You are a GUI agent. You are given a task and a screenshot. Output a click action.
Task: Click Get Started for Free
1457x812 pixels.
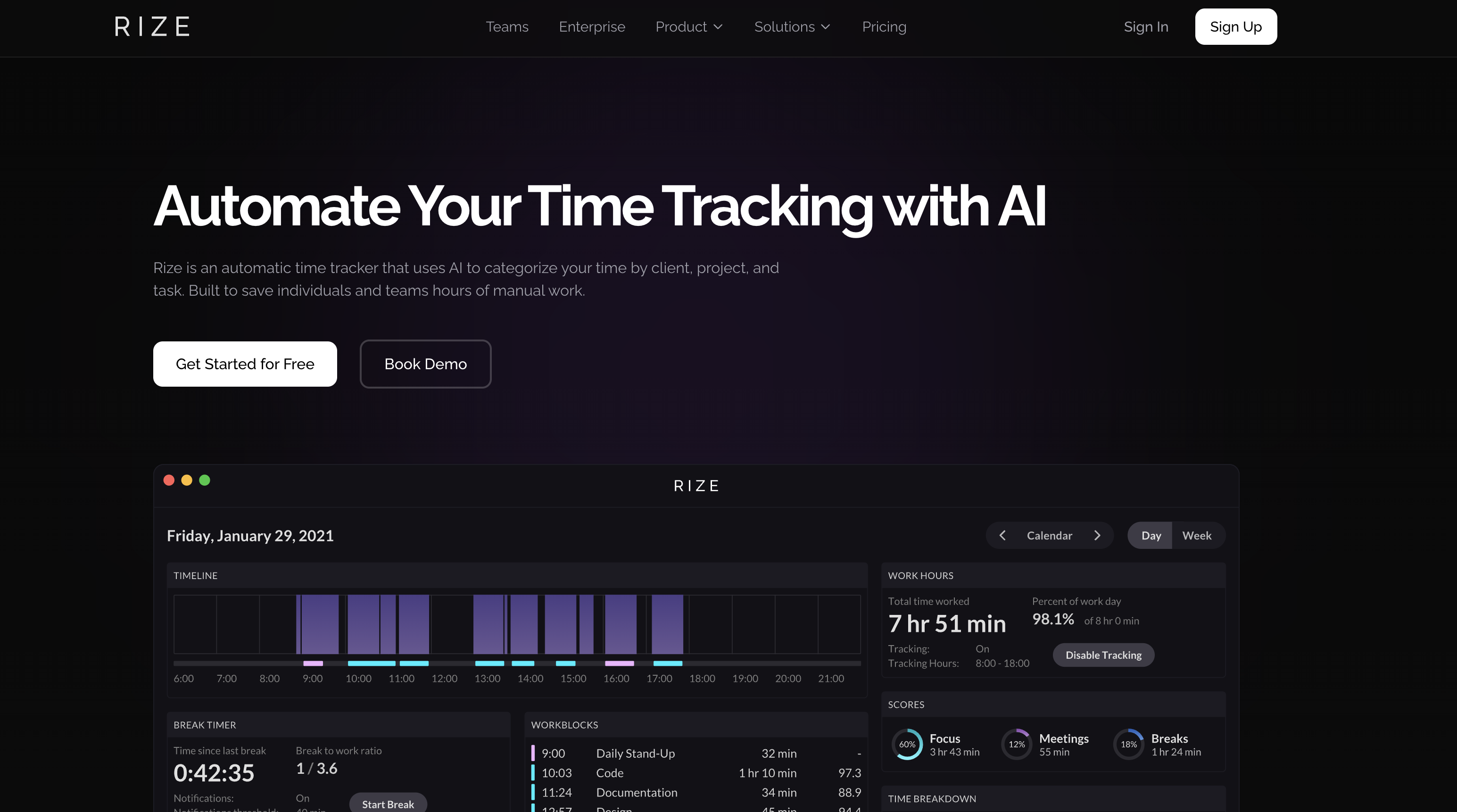(245, 364)
